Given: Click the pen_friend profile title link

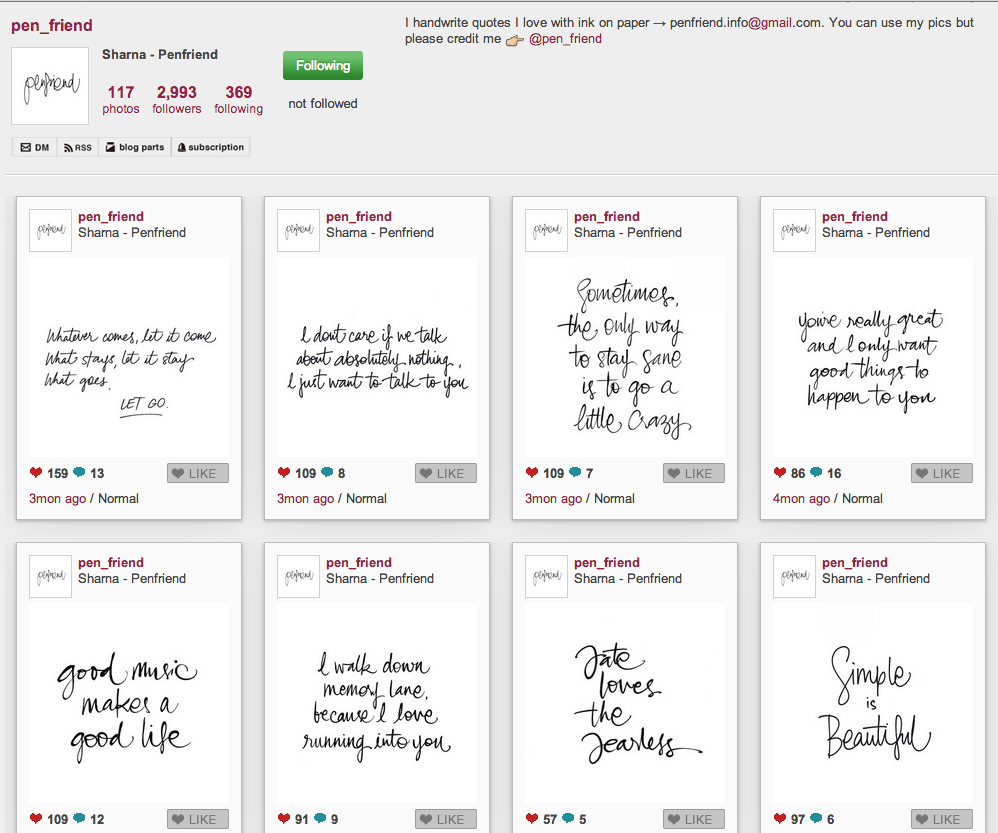Looking at the screenshot, I should click(x=52, y=25).
